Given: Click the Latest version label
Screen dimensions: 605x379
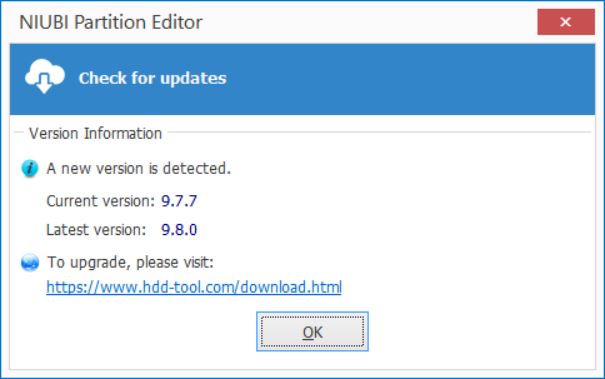Looking at the screenshot, I should tap(96, 230).
